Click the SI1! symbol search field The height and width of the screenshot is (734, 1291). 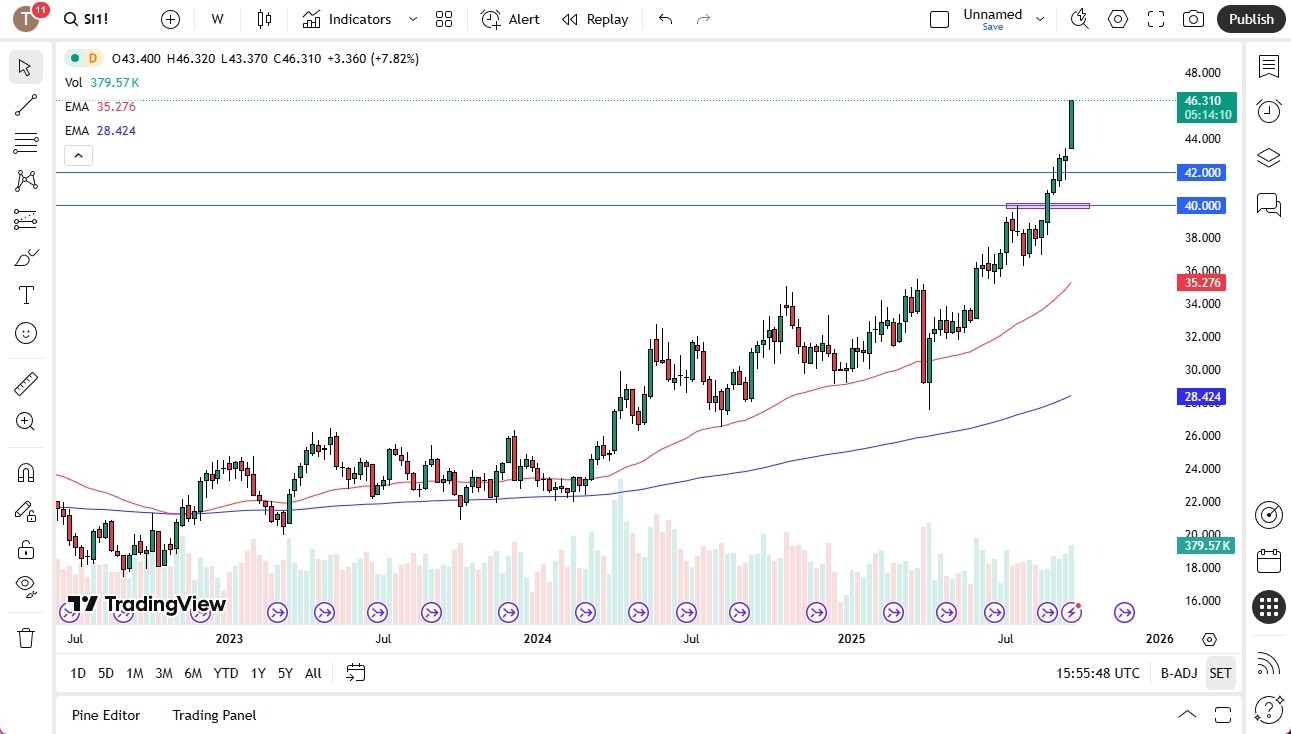87,18
